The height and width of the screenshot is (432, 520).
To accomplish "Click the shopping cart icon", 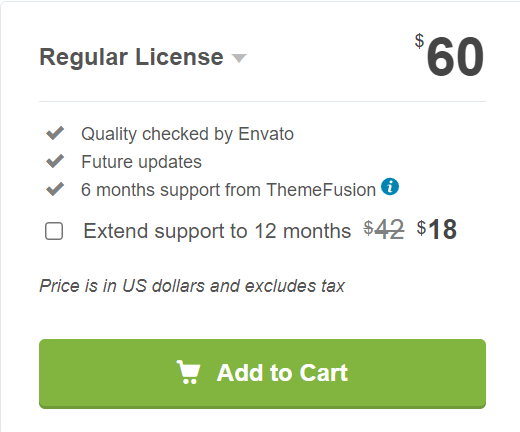I will (188, 372).
